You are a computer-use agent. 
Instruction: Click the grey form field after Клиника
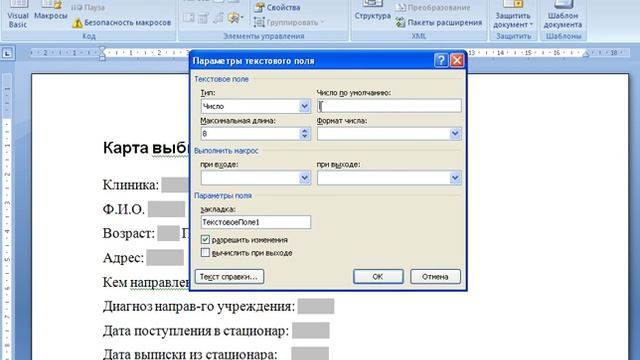tap(176, 184)
